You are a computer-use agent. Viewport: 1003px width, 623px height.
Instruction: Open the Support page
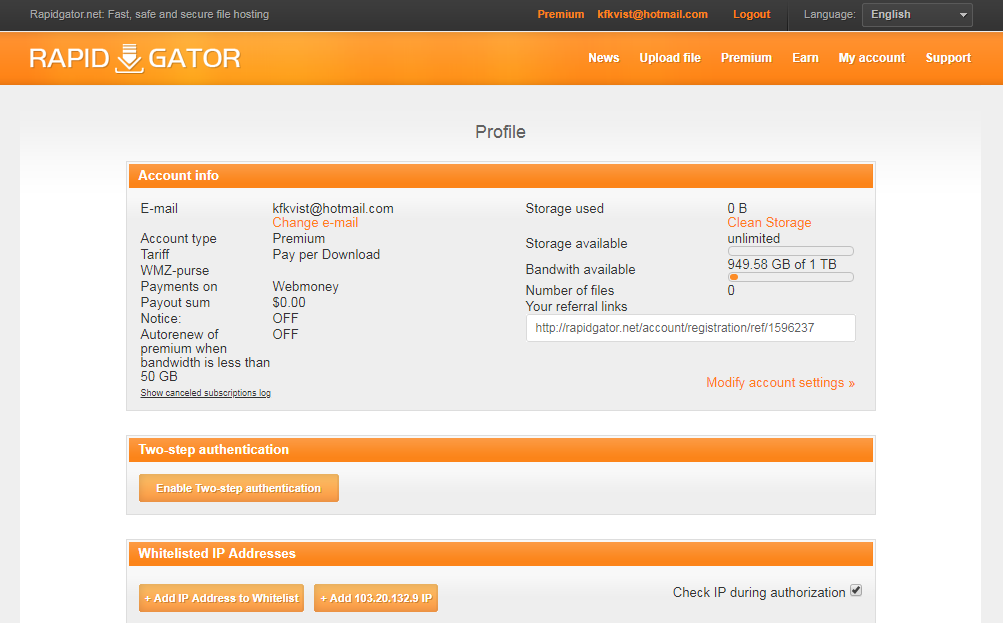click(x=948, y=58)
